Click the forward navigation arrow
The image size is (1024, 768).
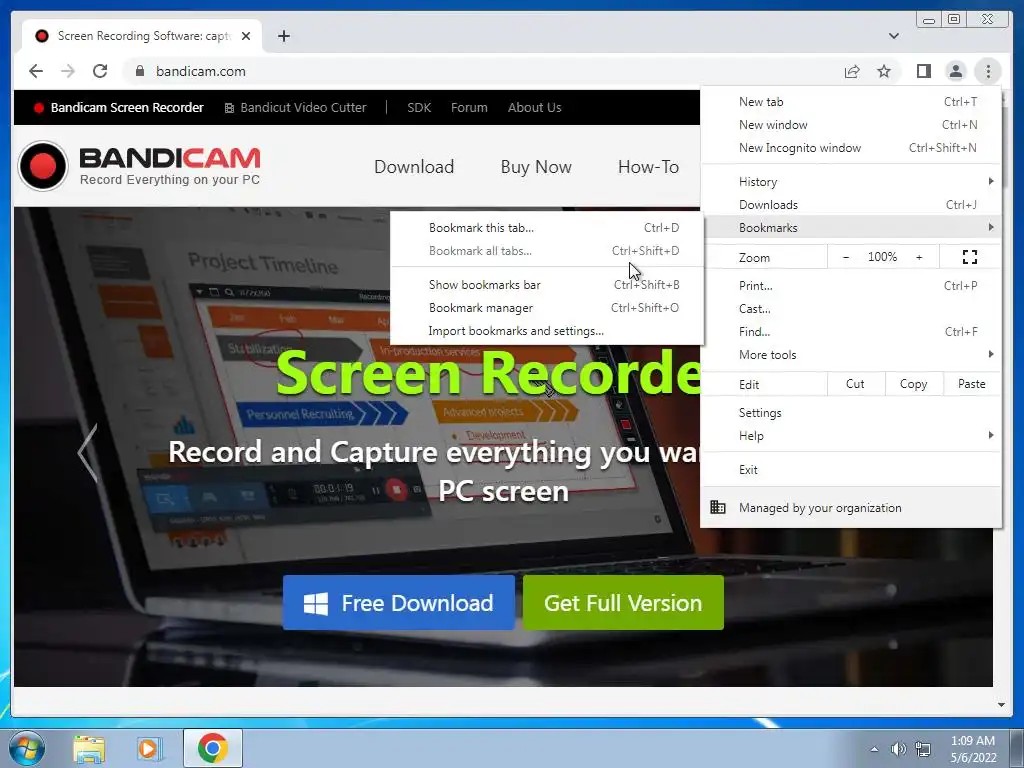point(68,71)
